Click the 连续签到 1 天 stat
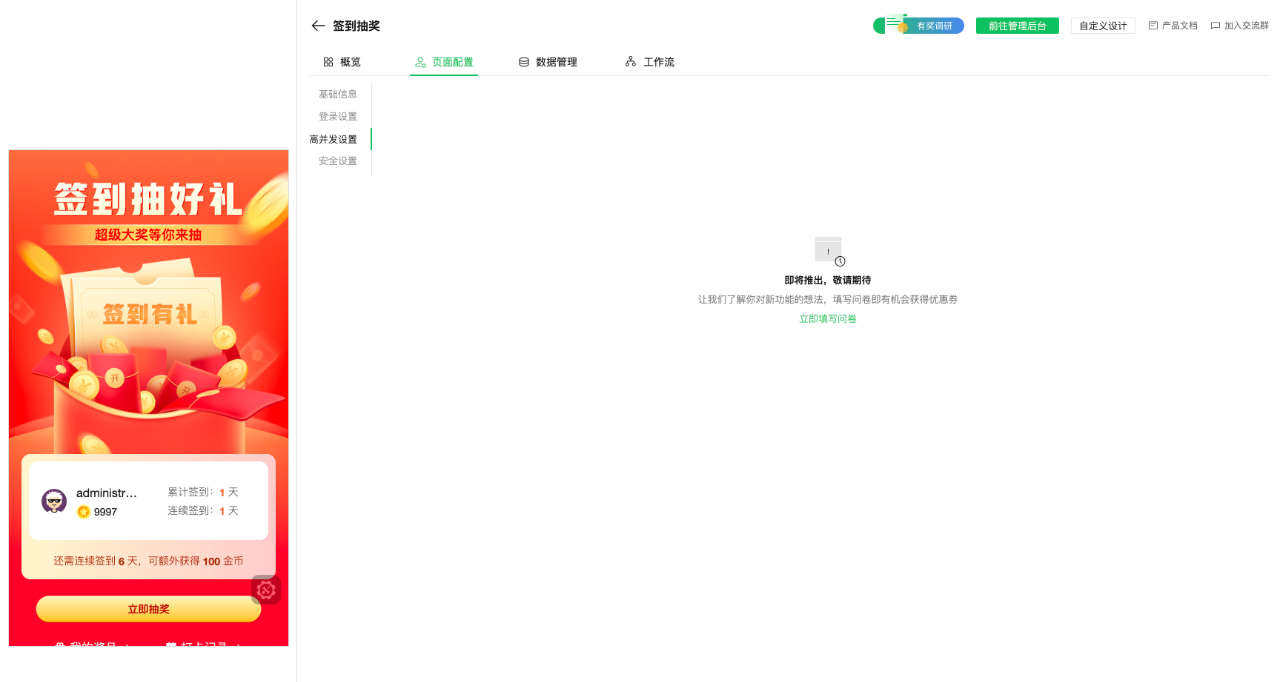 (203, 511)
